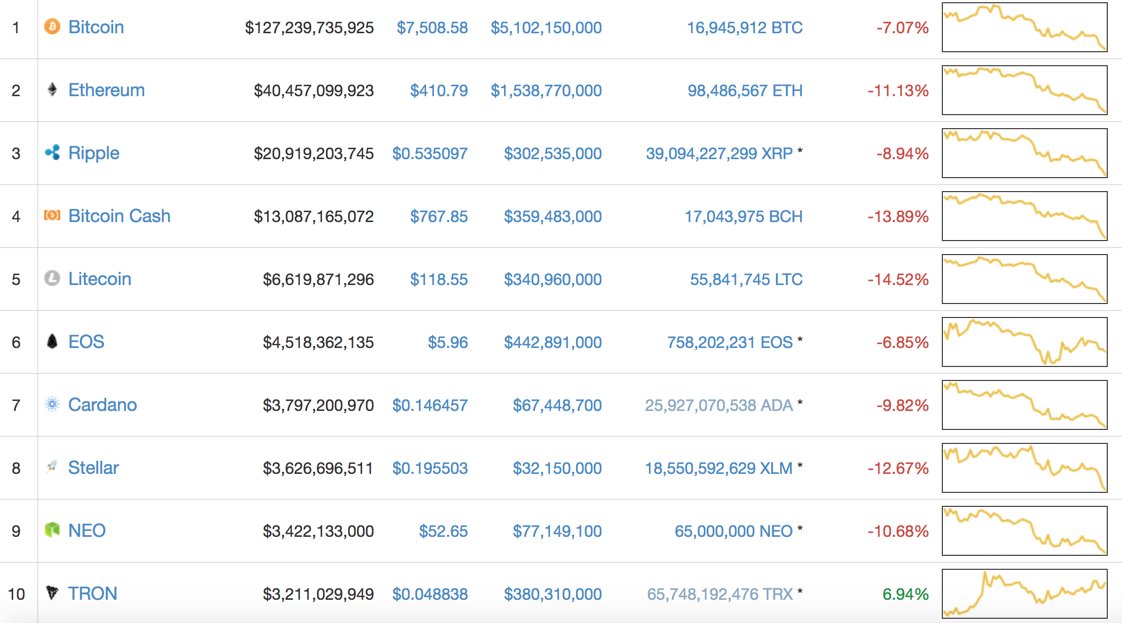Open the NEO name link
The width and height of the screenshot is (1122, 623).
[87, 531]
